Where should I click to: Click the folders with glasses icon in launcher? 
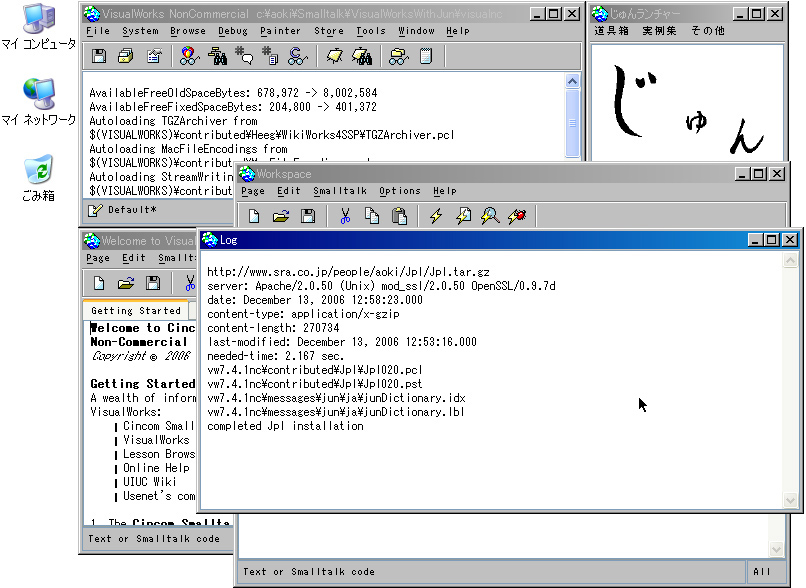click(x=398, y=56)
